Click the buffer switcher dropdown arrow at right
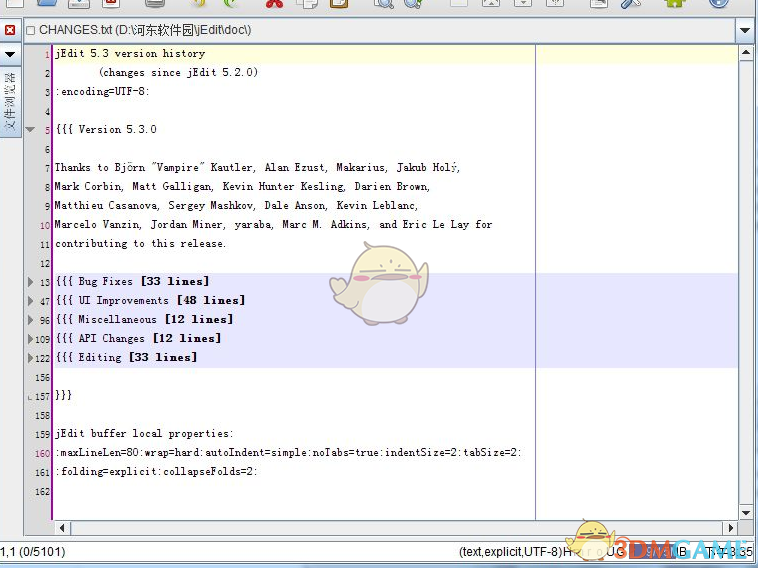The image size is (758, 568). pyautogui.click(x=745, y=30)
